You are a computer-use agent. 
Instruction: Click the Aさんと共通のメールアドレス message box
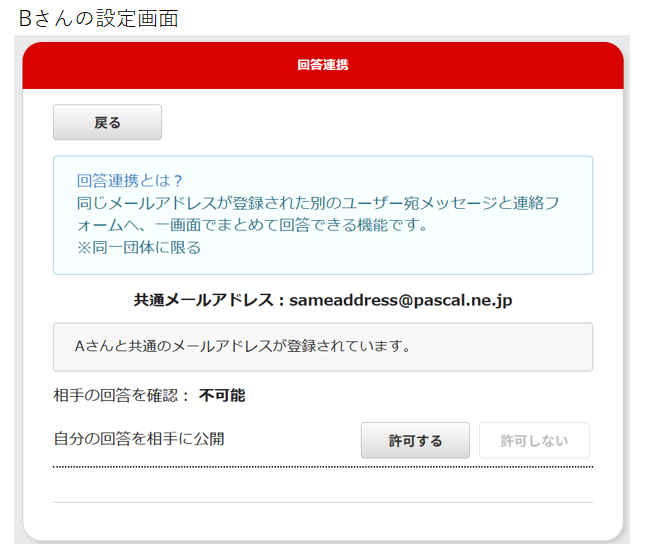coord(323,347)
